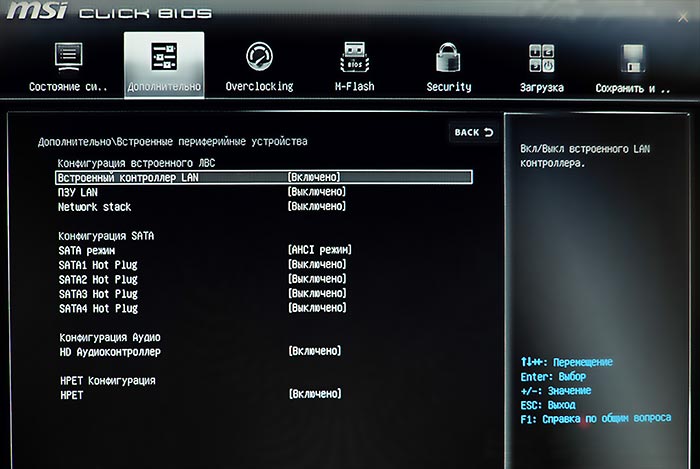The image size is (700, 469).
Task: Click the Конфигурация встроенного ЛВС heading
Action: pyautogui.click(x=137, y=163)
